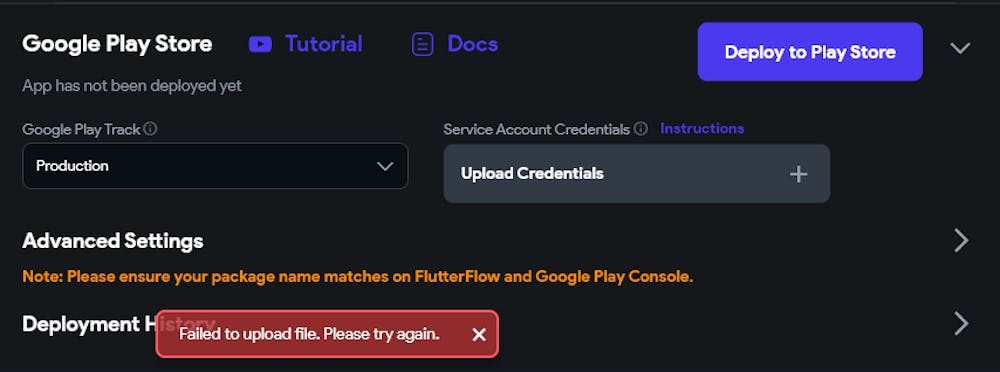The width and height of the screenshot is (1000, 372).
Task: Click the Upload Credentials button label
Action: 532,174
